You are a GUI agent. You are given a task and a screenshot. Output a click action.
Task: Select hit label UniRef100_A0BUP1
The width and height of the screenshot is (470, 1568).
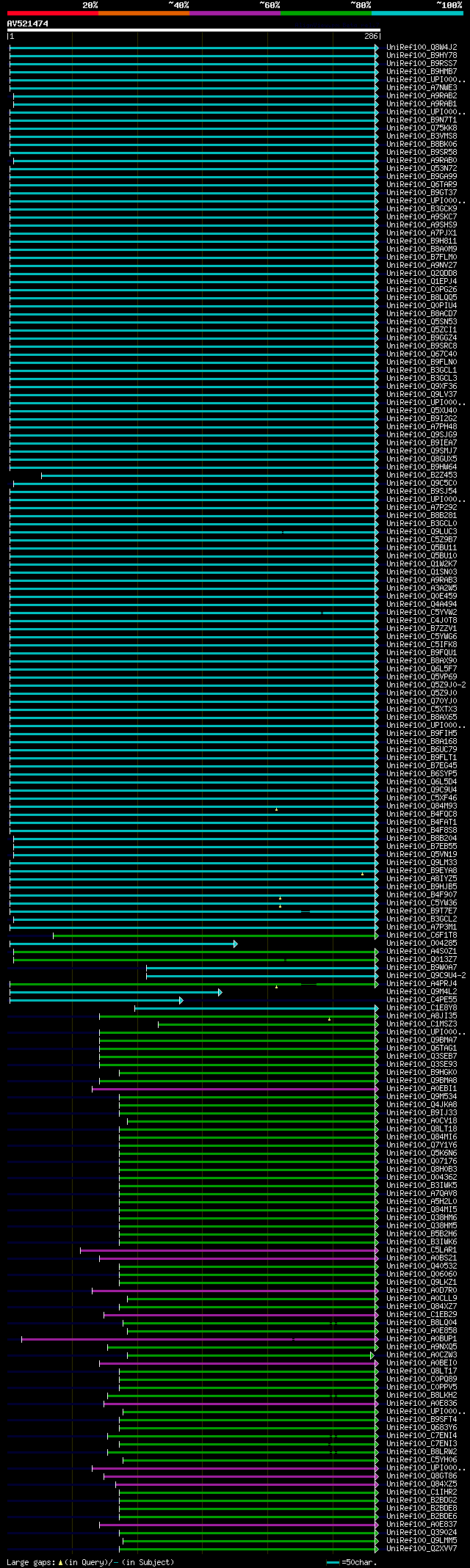(422, 1338)
